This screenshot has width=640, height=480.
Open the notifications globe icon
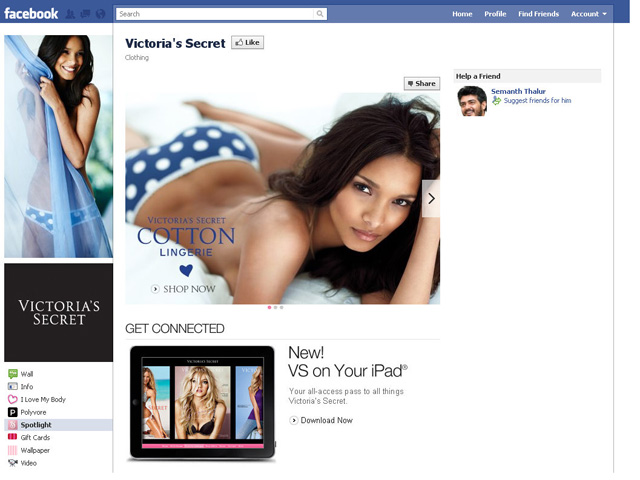click(x=100, y=14)
